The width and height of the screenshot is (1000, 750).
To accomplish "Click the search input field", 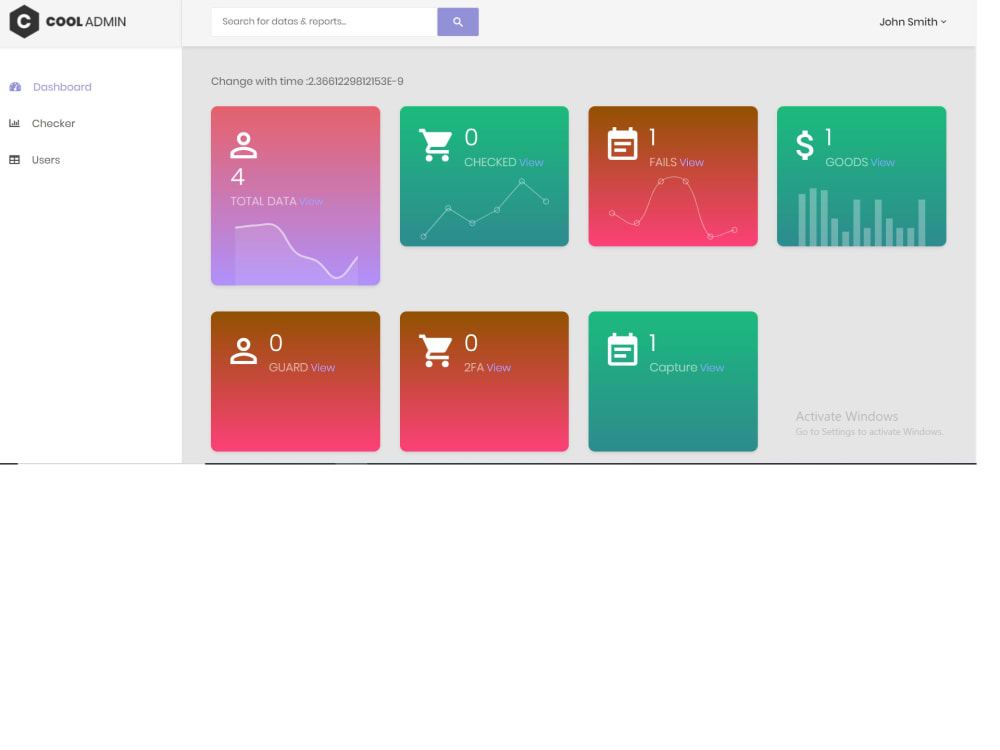I will click(x=320, y=21).
